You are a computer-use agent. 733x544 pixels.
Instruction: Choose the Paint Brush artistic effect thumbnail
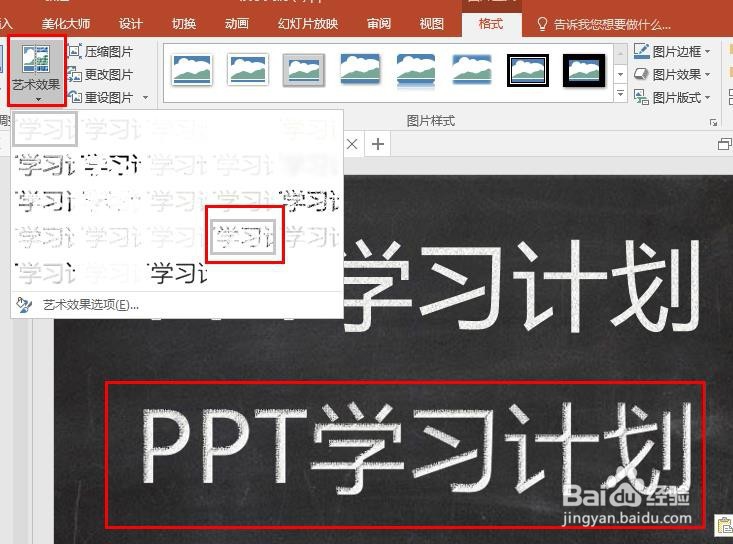coord(111,165)
